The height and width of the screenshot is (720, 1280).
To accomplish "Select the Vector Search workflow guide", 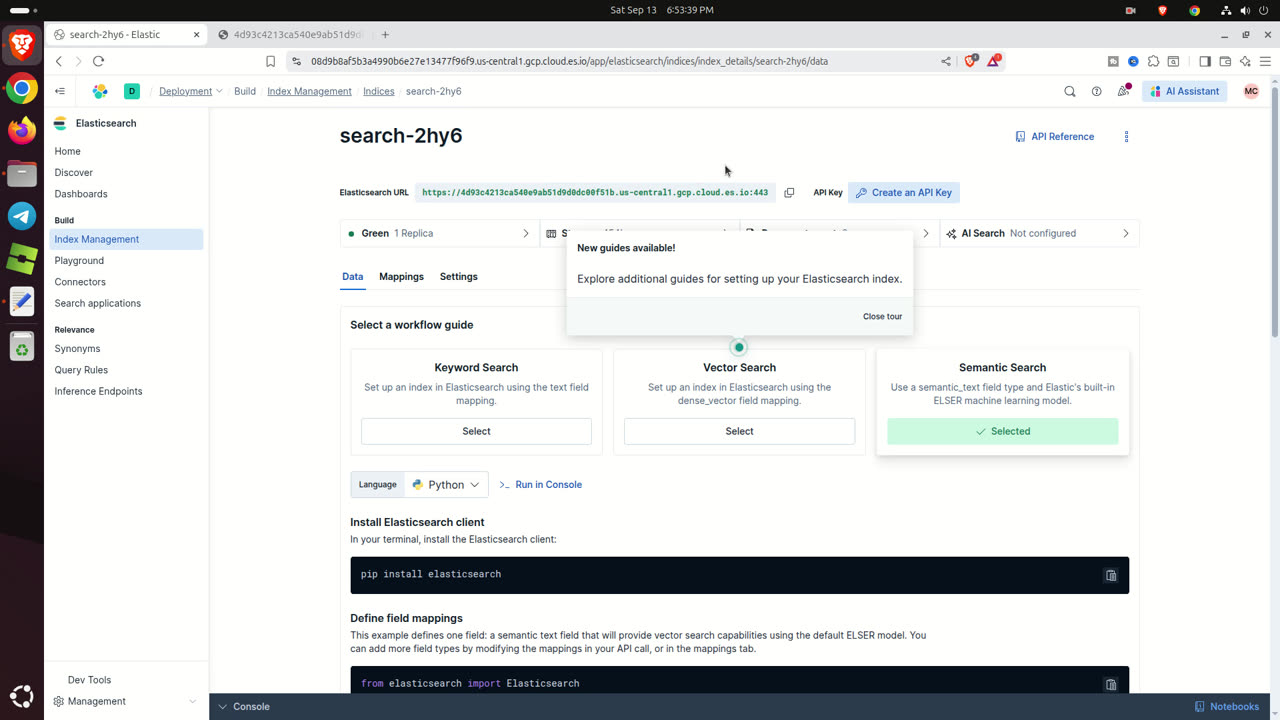I will coord(739,431).
